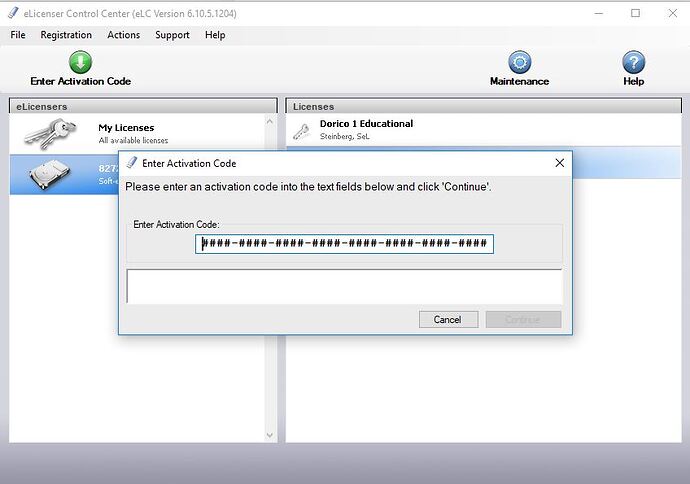Click the eLicensers panel header
This screenshot has width=690, height=484.
point(143,106)
